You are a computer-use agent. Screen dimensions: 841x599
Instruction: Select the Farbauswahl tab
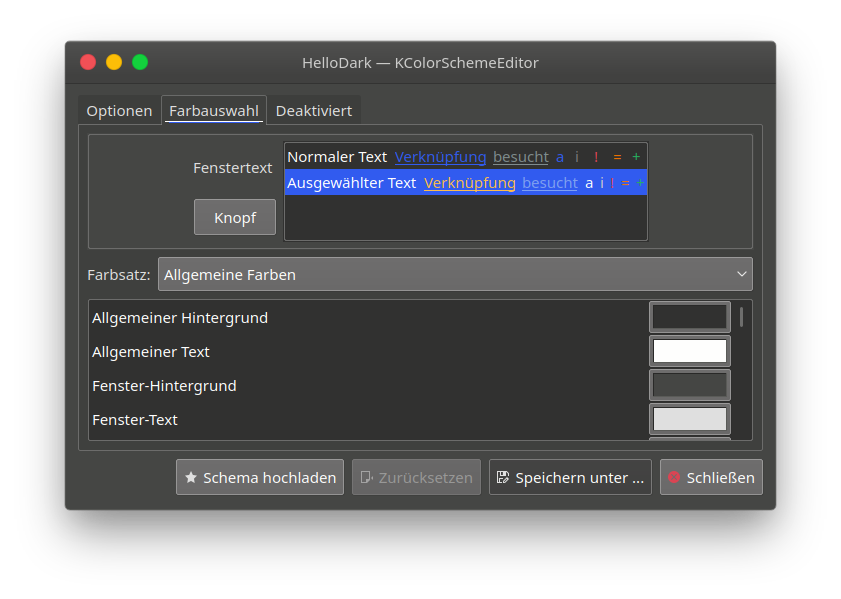pyautogui.click(x=214, y=110)
